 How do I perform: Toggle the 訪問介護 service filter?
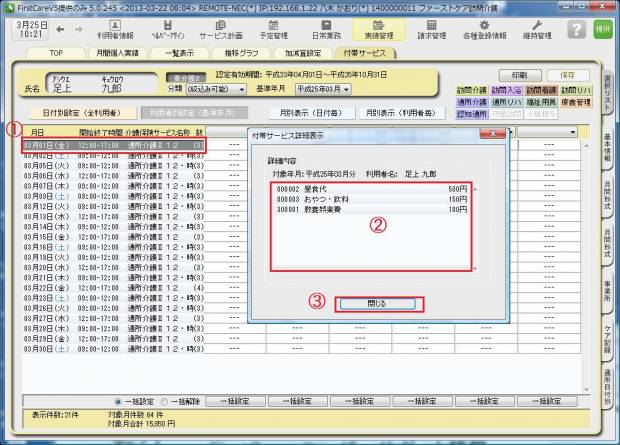[x=471, y=90]
